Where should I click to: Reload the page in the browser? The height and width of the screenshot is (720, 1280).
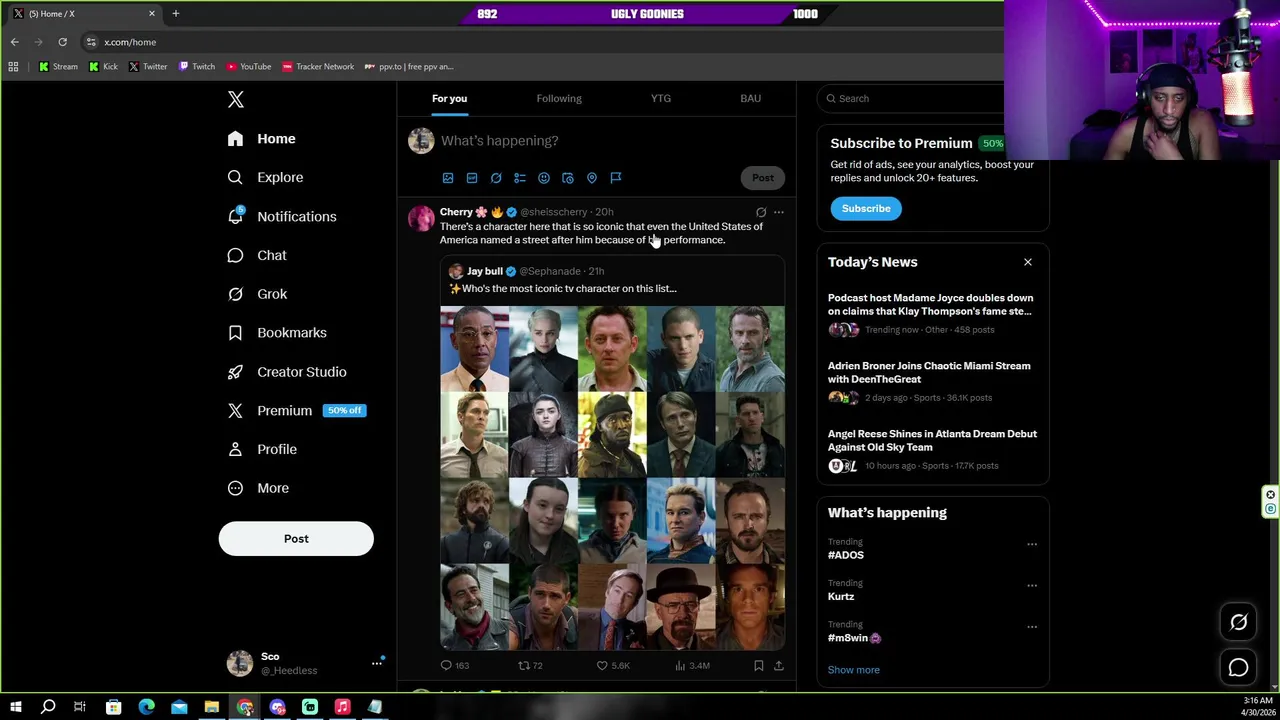click(62, 42)
